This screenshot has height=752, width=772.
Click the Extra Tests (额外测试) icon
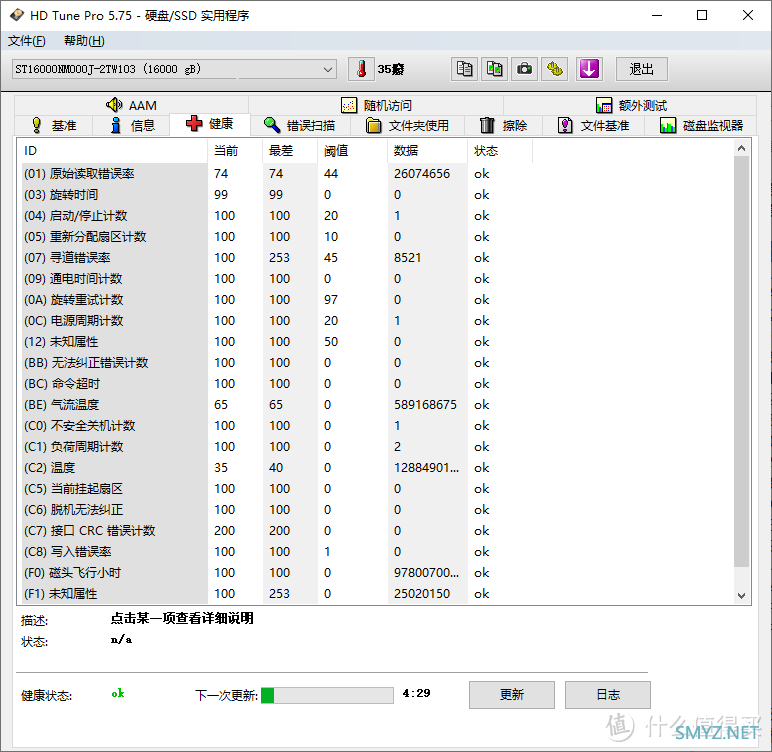[x=604, y=105]
